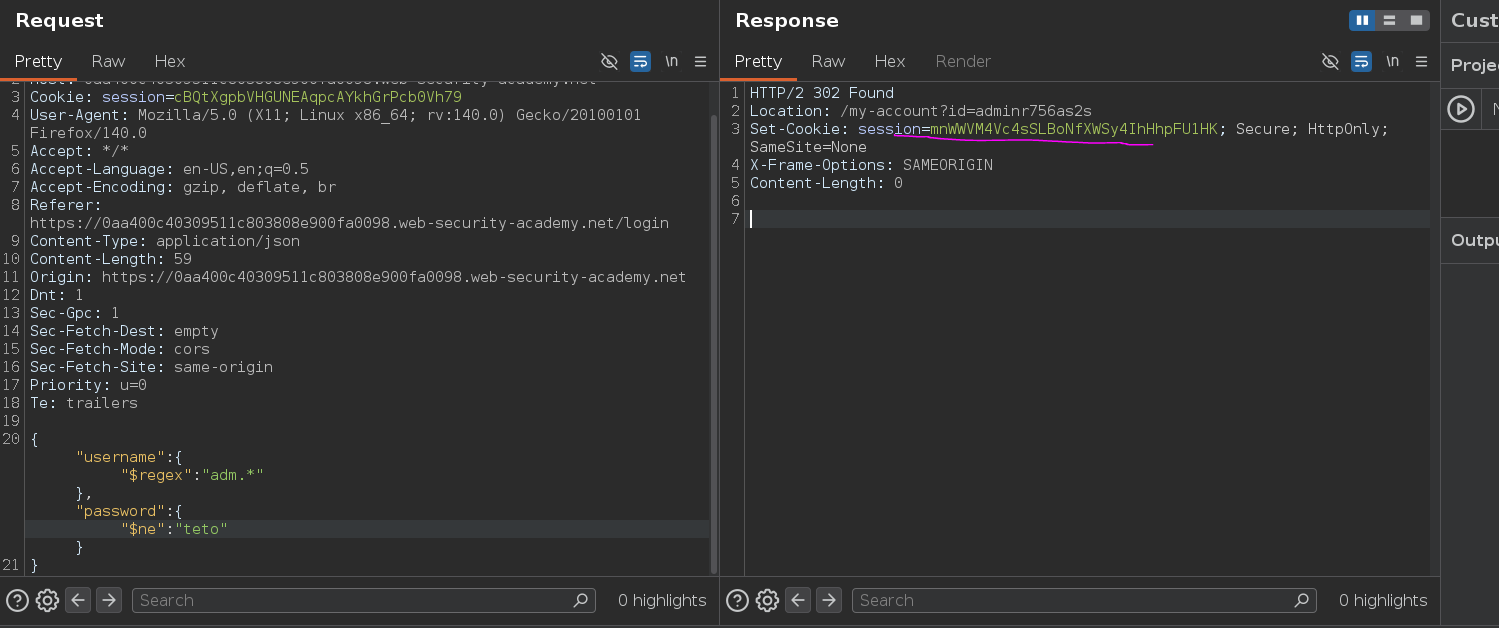Open search settings gear below Response panel
This screenshot has width=1499, height=628.
click(x=767, y=600)
